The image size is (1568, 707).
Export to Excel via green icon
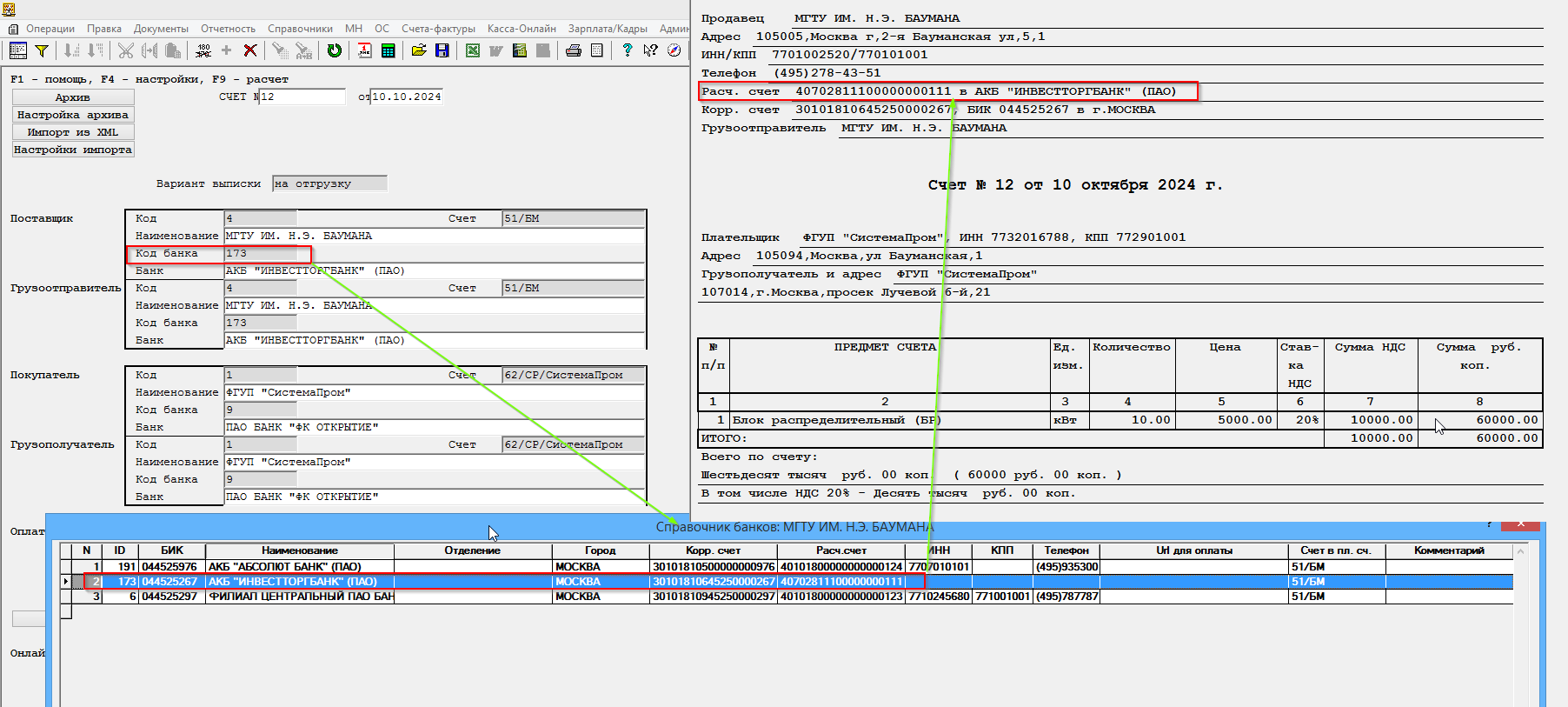point(473,50)
